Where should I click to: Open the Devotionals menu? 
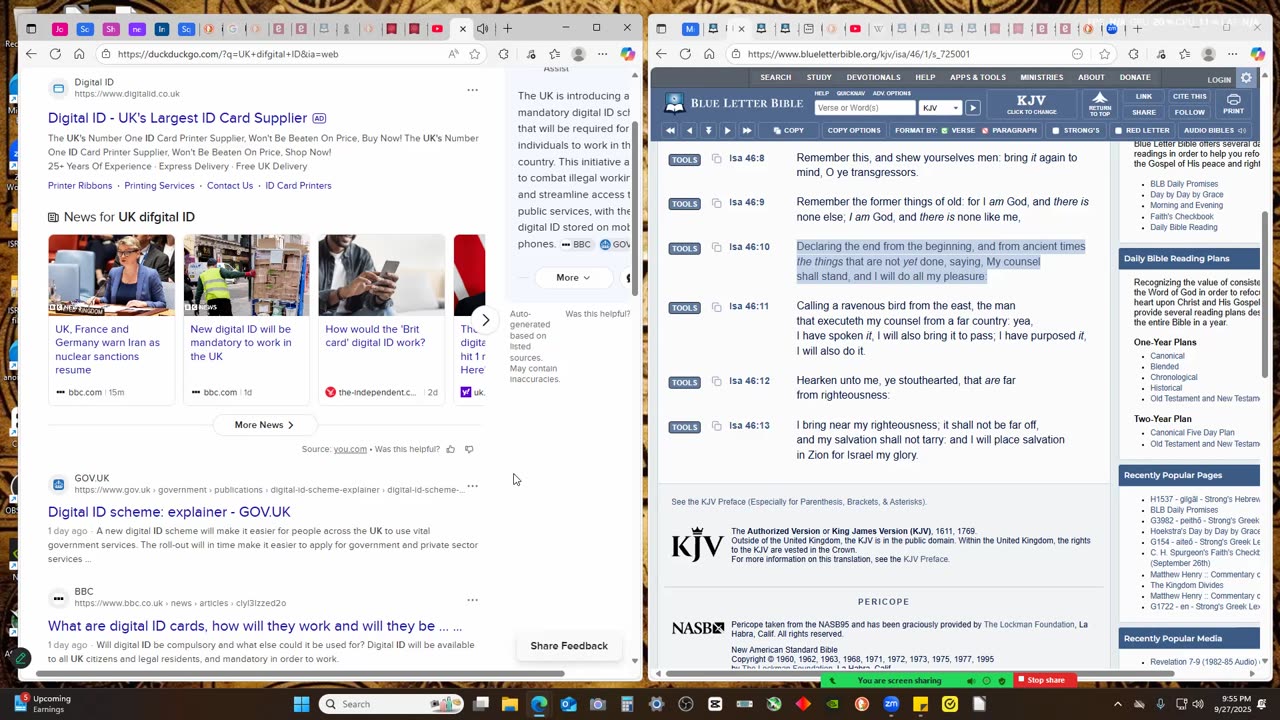tap(874, 77)
